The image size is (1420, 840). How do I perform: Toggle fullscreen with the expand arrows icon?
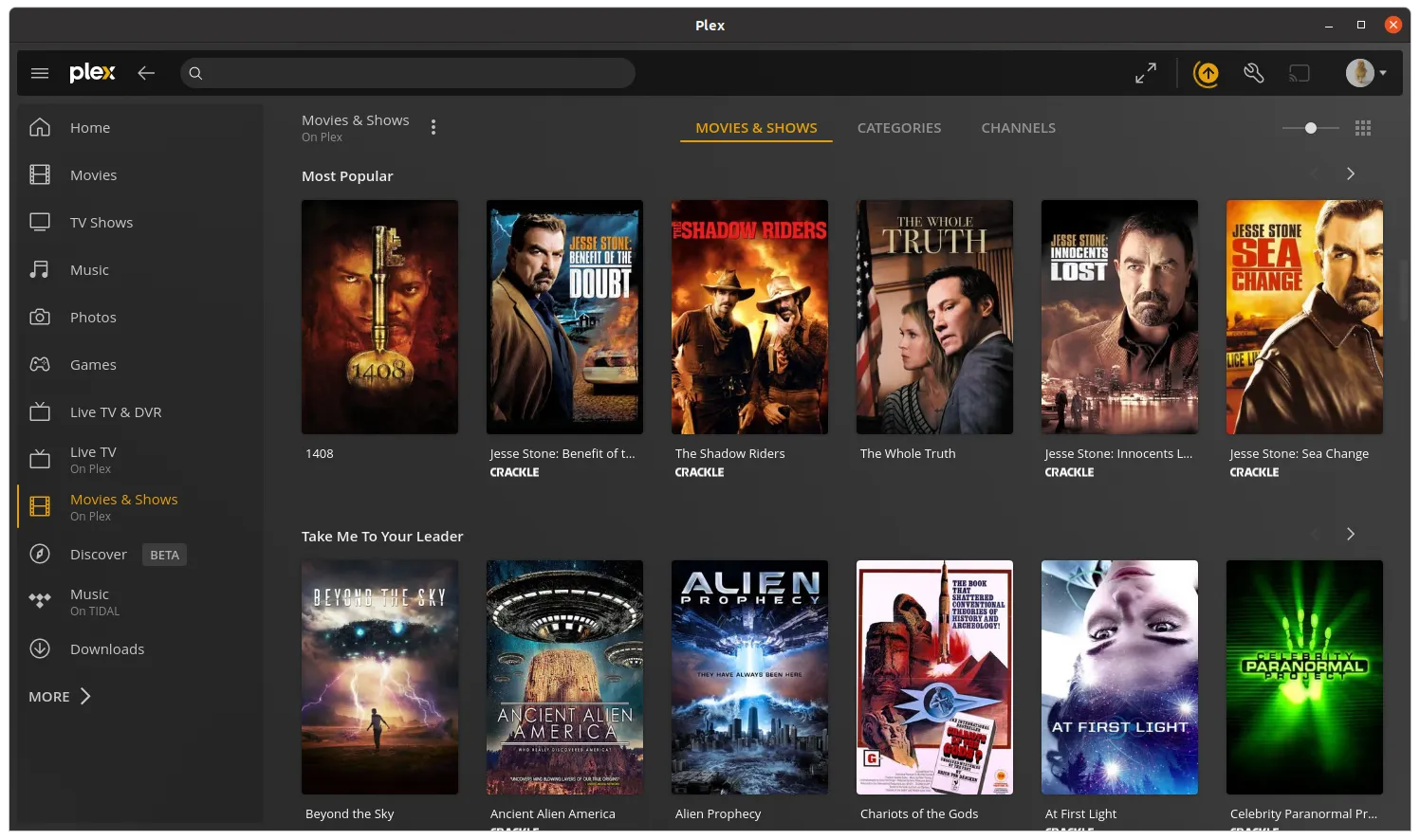click(x=1146, y=73)
